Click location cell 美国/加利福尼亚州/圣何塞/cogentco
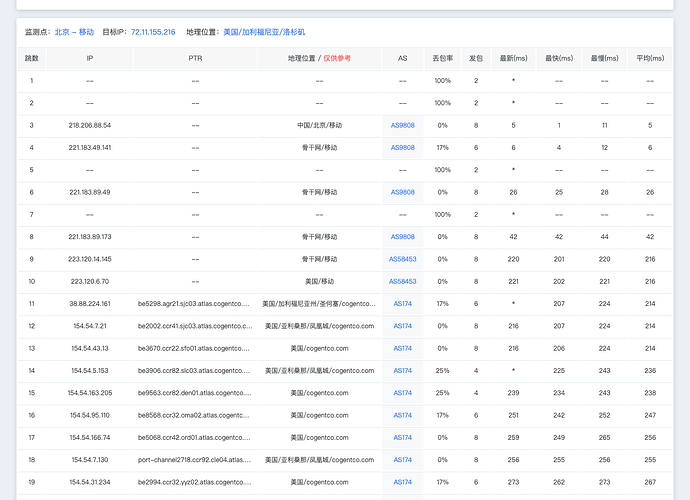 319,303
